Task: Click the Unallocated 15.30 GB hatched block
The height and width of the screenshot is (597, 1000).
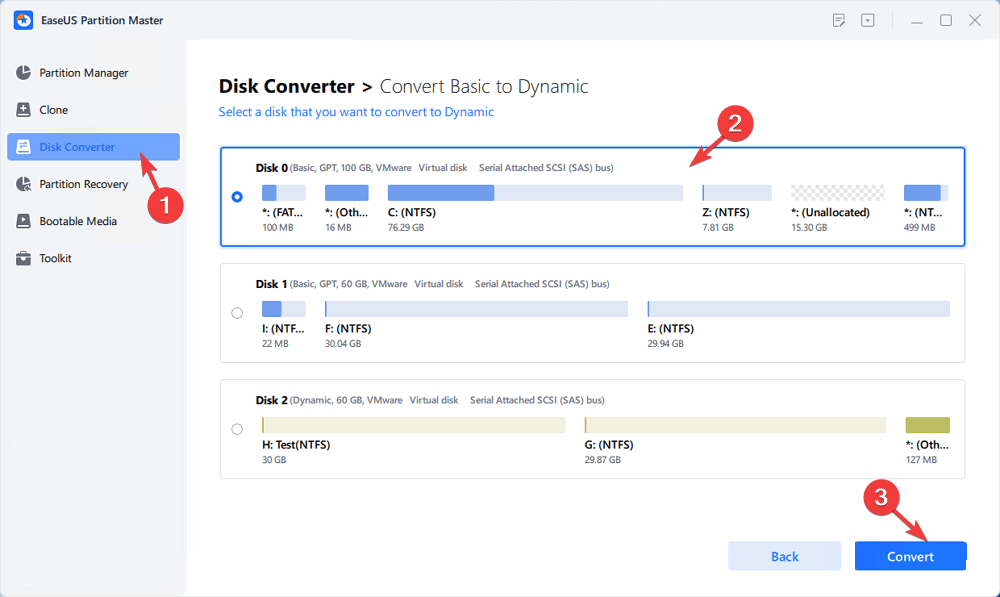Action: [837, 193]
